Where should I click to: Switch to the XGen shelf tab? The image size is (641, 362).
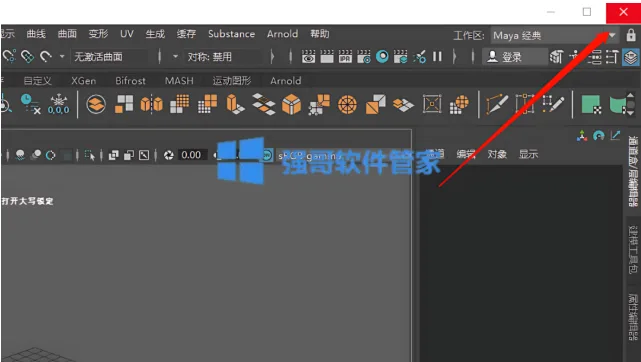pos(84,81)
